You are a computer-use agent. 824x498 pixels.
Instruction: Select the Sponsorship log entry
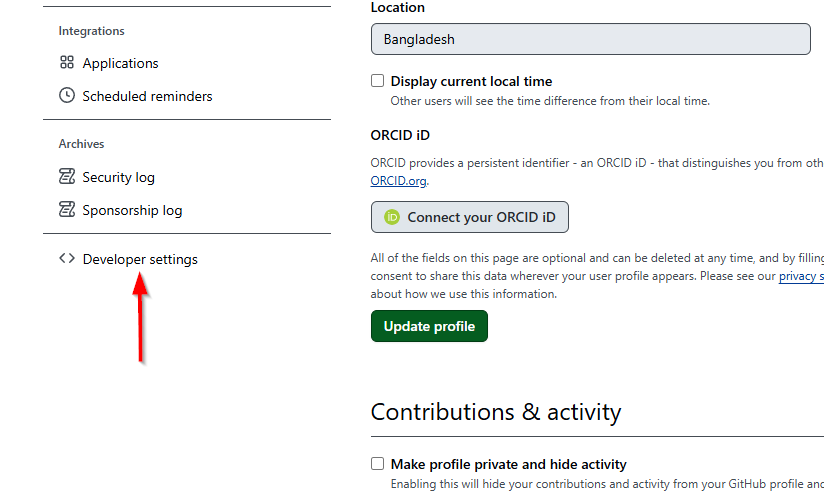click(132, 210)
